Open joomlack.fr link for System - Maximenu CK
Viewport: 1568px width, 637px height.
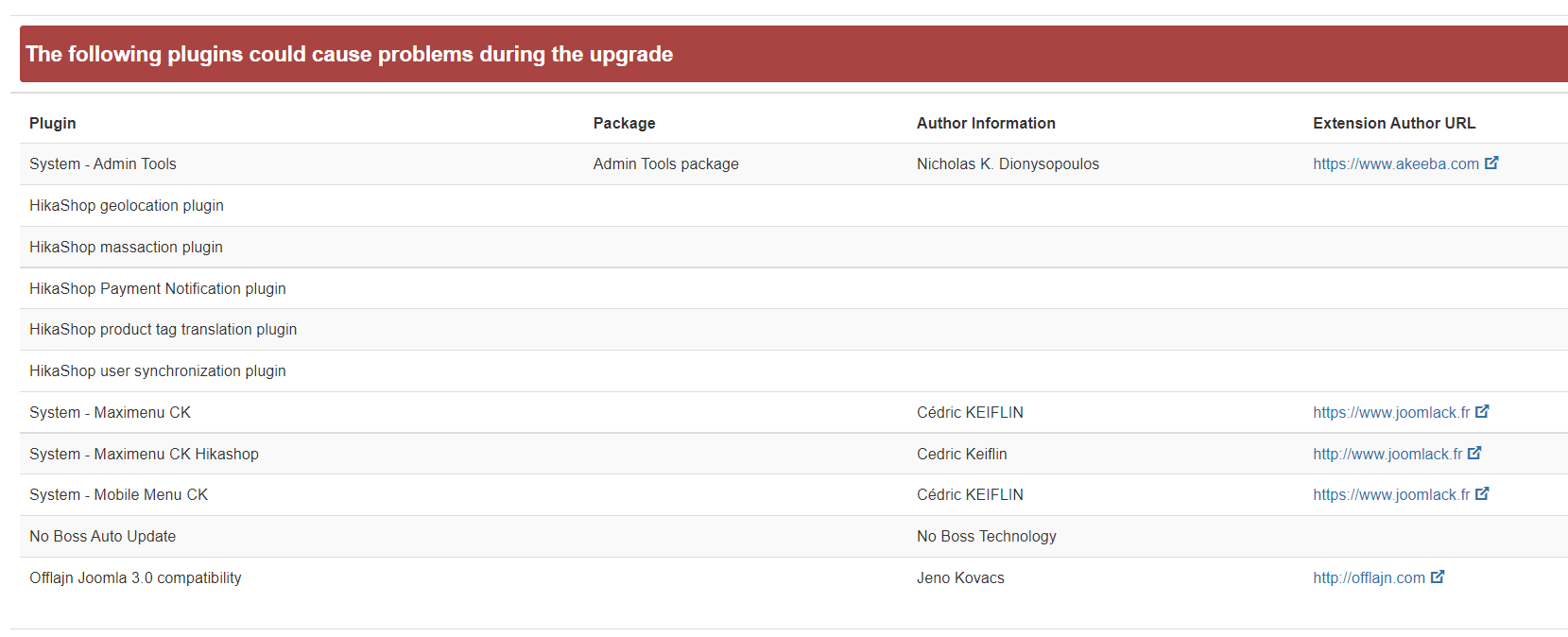click(1390, 413)
